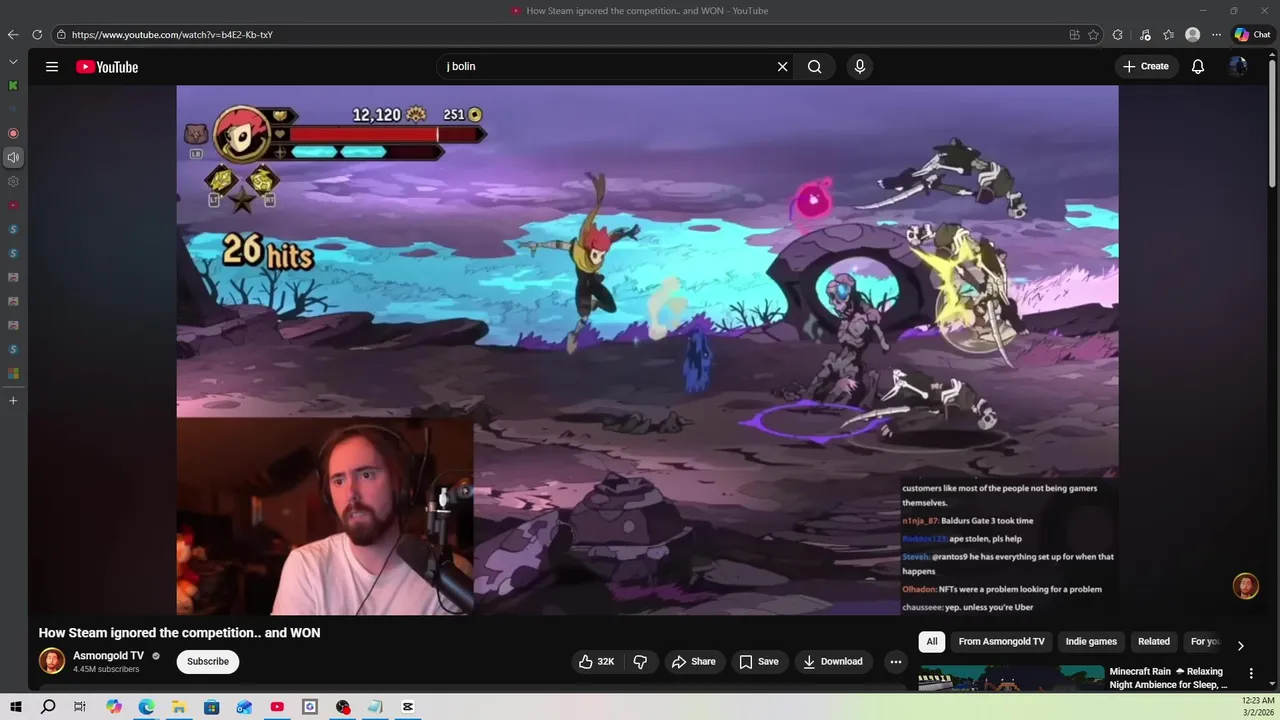Image resolution: width=1280 pixels, height=720 pixels.
Task: Go back in the browser
Action: [x=13, y=35]
